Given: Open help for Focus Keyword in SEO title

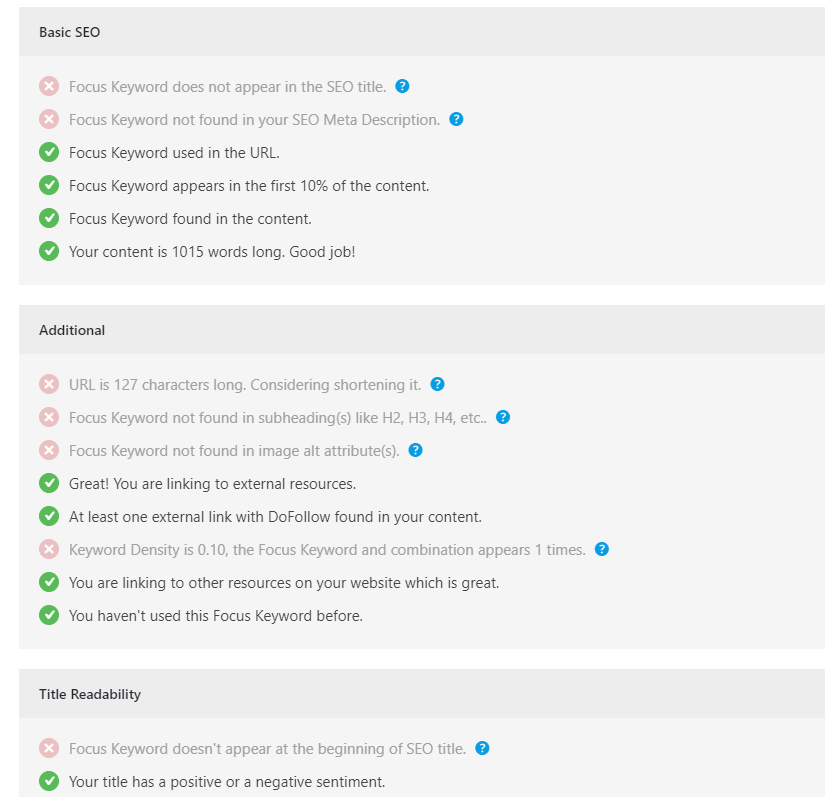Looking at the screenshot, I should click(402, 86).
